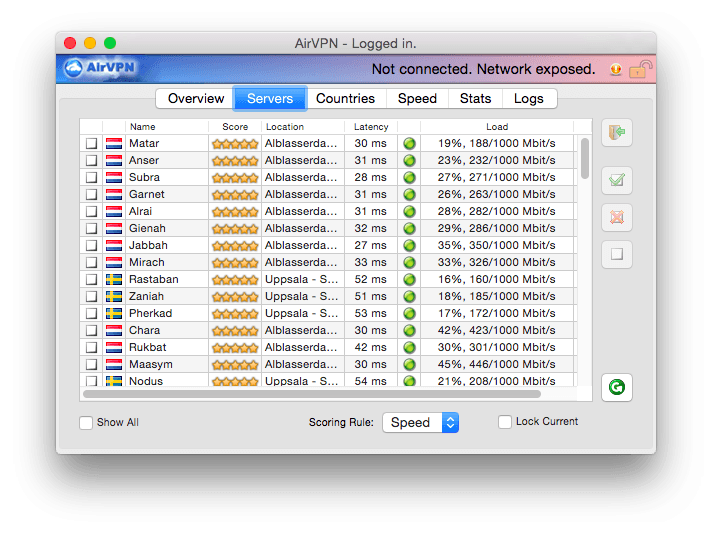
Task: Open the Scoring Rule Speed dropdown
Action: (x=420, y=423)
